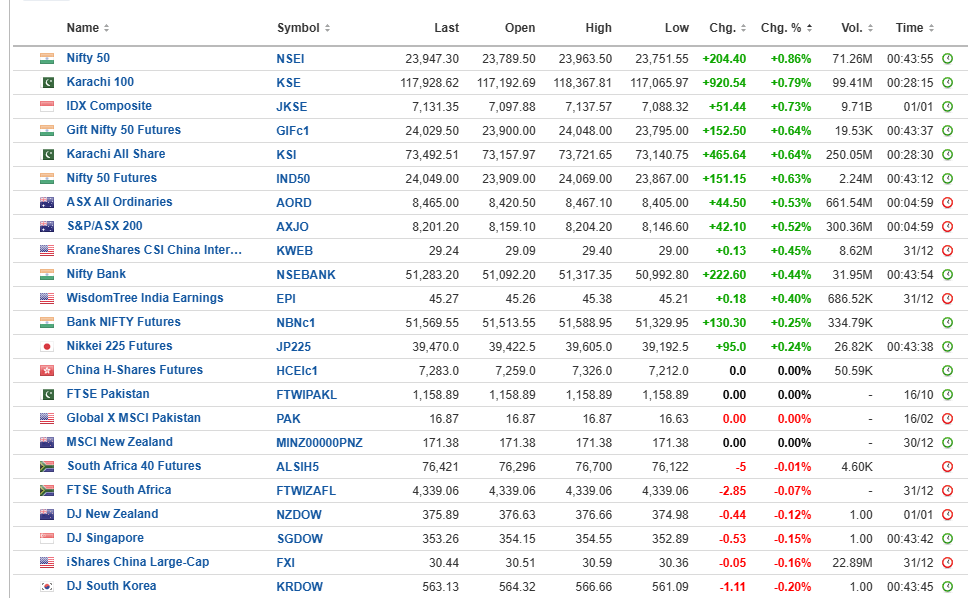Viewport: 968px width, 598px height.
Task: Open the Nifty 50 index link
Action: tap(88, 58)
